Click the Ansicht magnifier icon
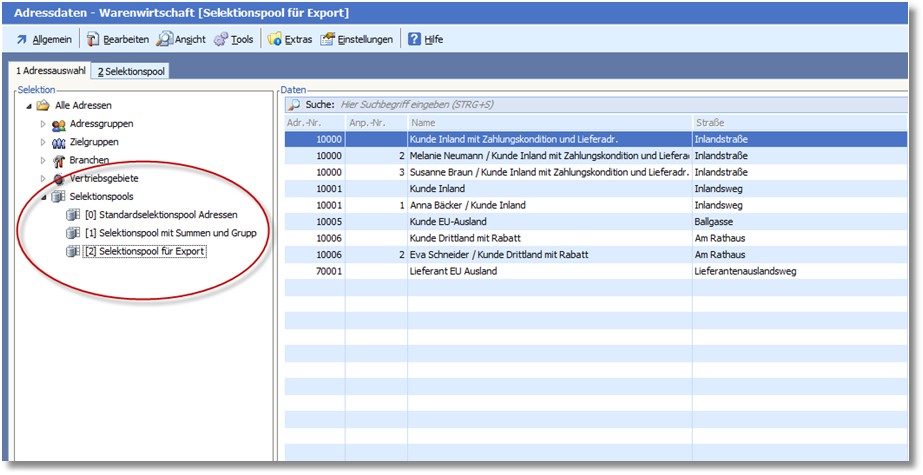 (164, 40)
